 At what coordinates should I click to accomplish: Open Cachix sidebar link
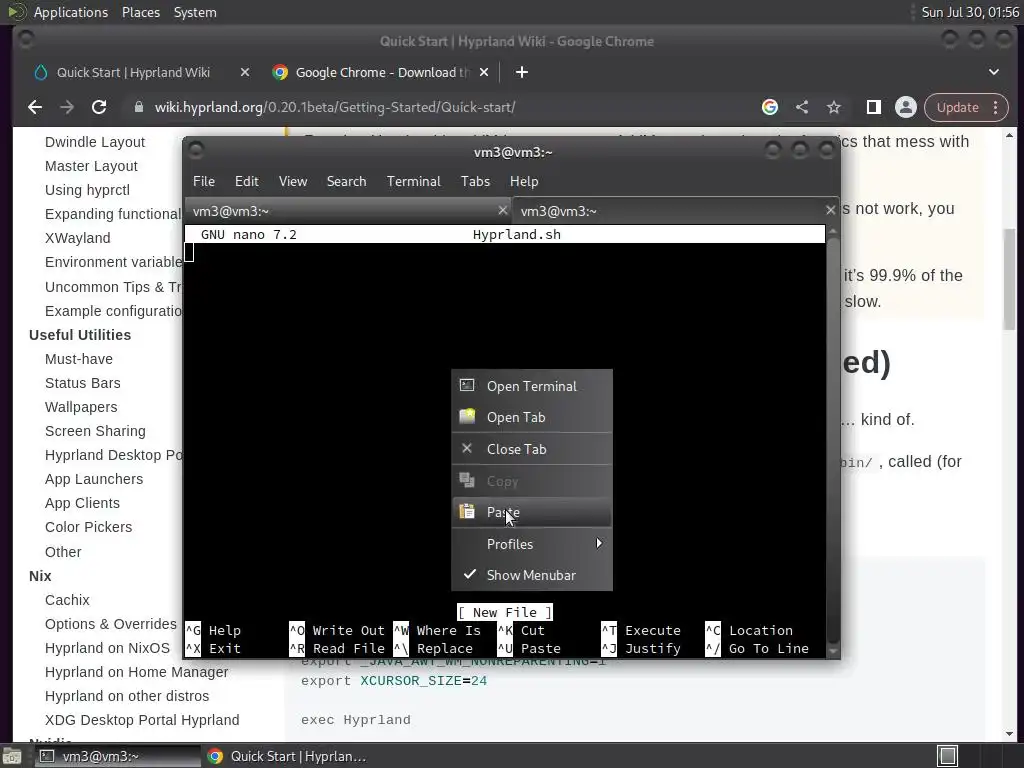[x=67, y=600]
